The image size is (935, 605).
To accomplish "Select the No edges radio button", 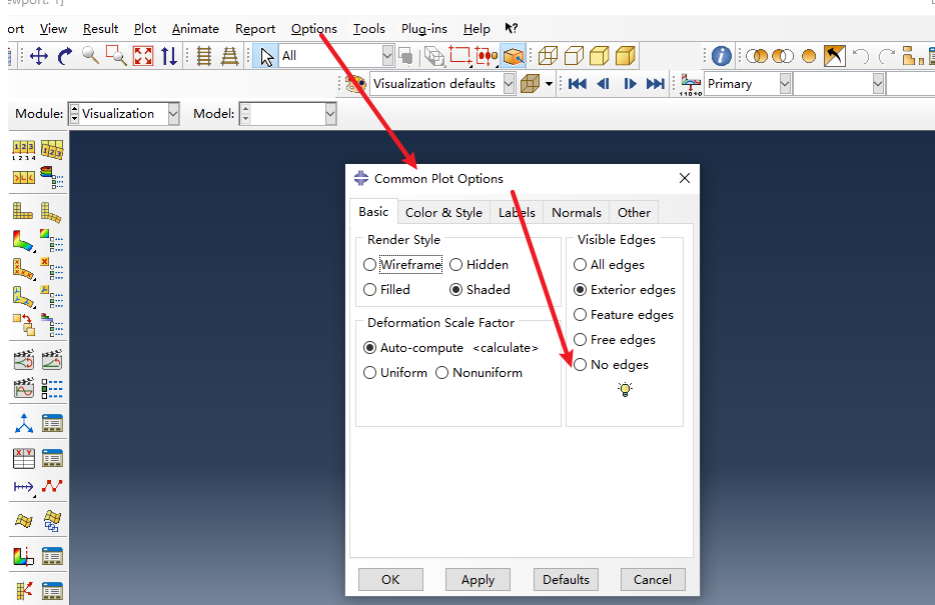I will 580,365.
